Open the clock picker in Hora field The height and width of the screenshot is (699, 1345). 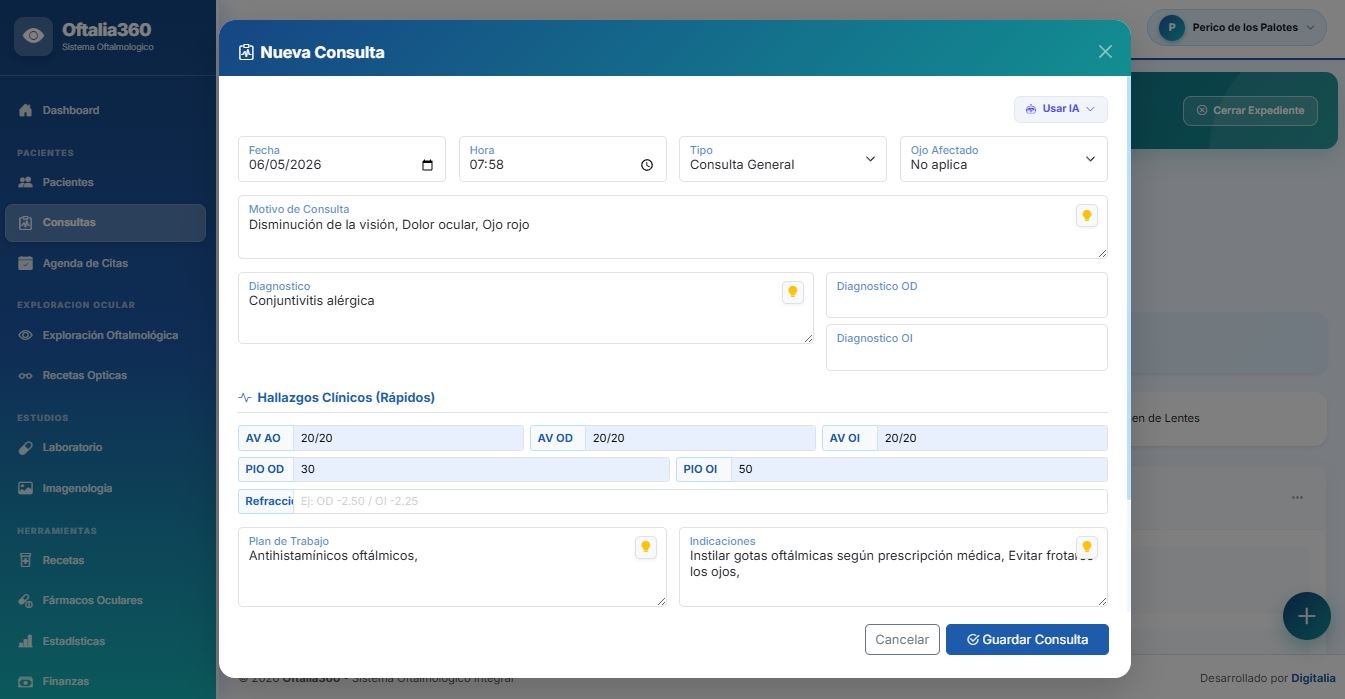point(647,165)
